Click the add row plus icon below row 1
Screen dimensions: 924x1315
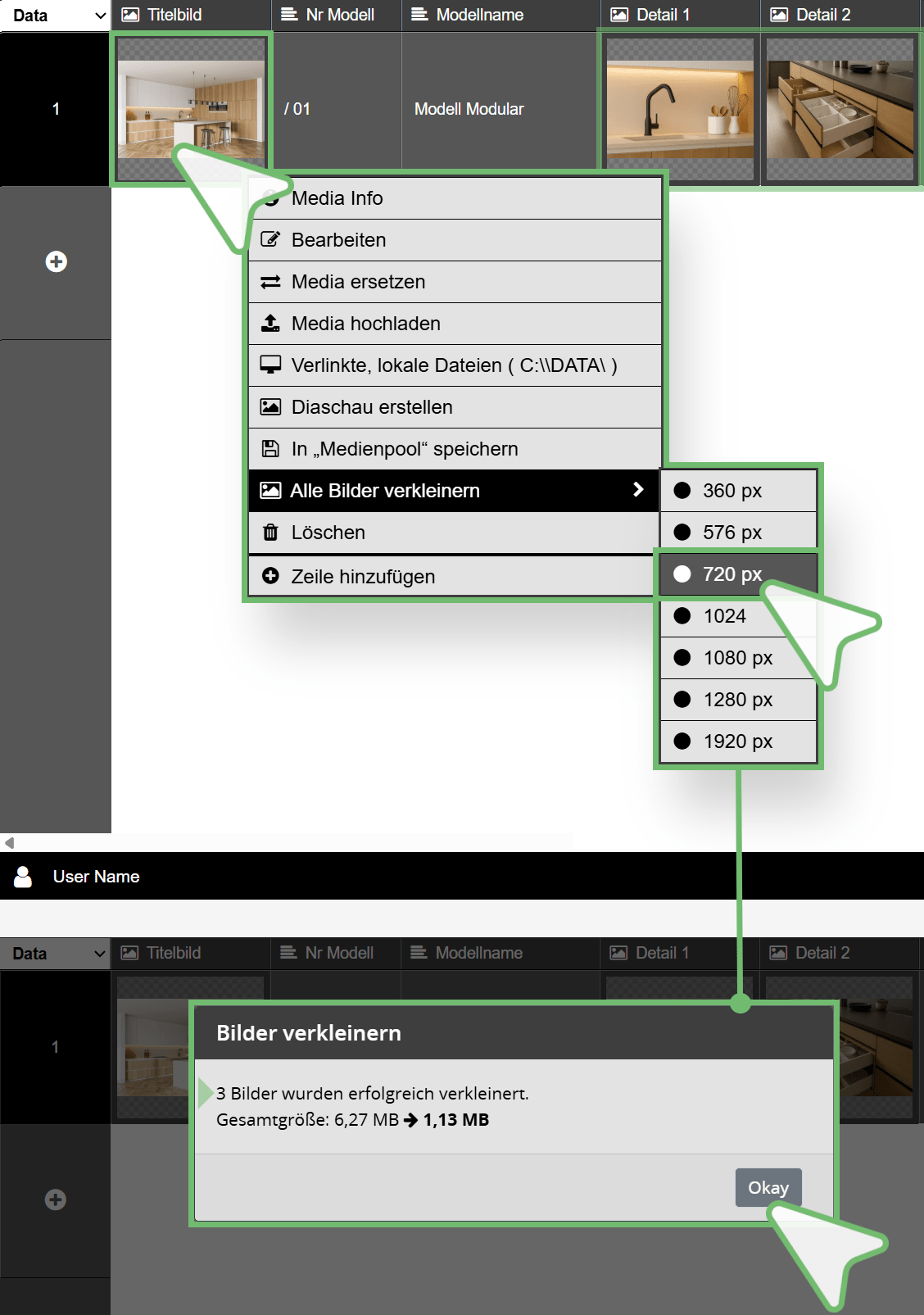pos(56,262)
